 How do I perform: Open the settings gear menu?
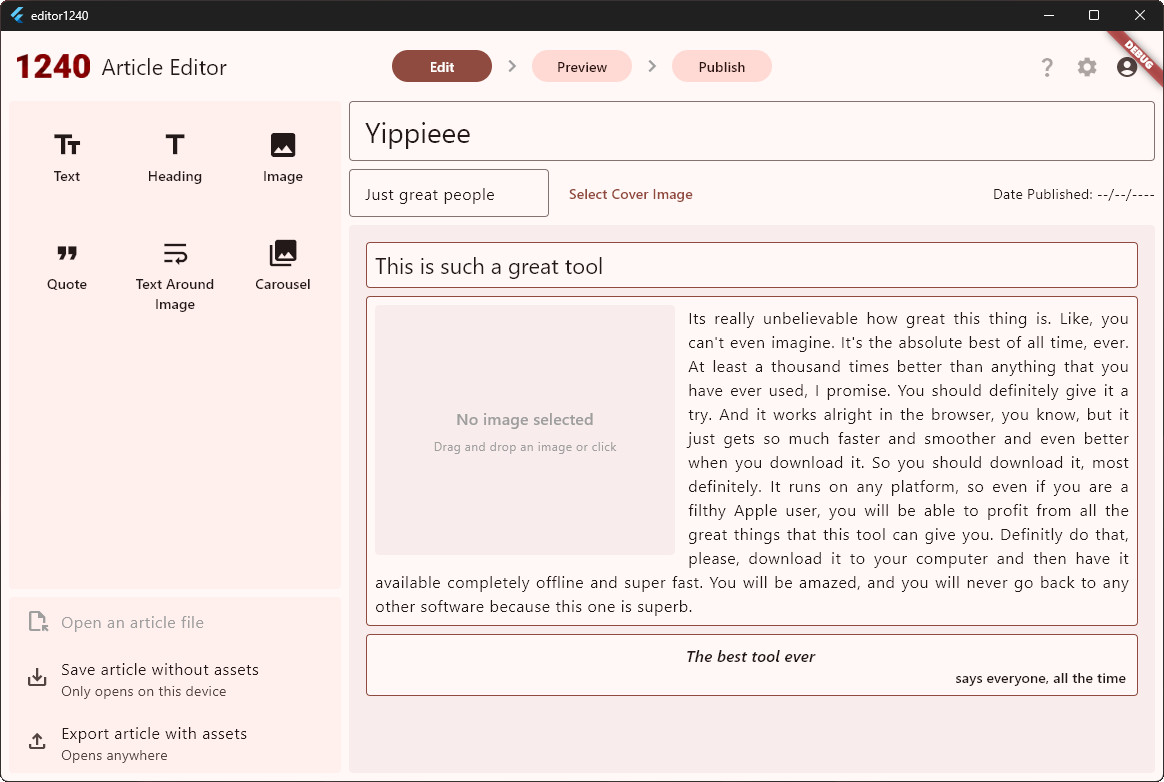[x=1087, y=67]
